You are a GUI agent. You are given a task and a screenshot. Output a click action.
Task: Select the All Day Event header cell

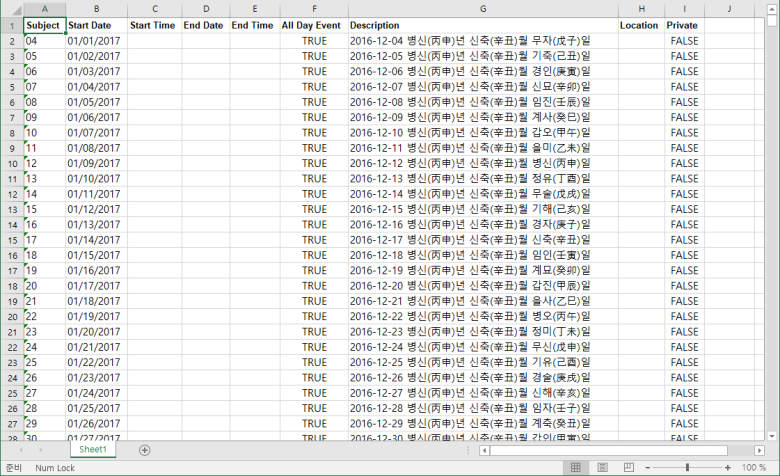pos(312,25)
